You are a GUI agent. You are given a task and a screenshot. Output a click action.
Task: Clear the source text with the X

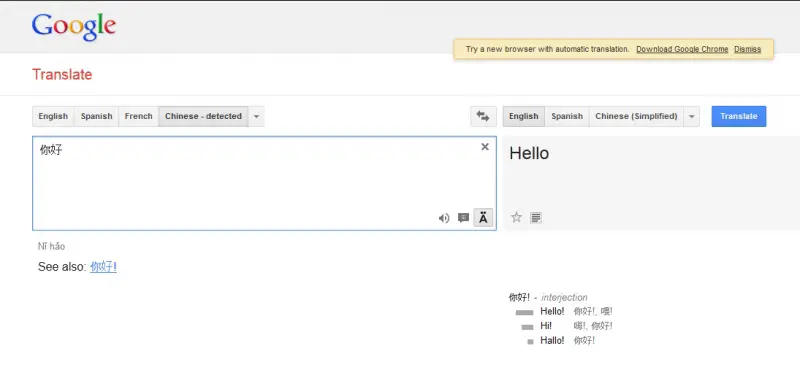click(x=485, y=147)
